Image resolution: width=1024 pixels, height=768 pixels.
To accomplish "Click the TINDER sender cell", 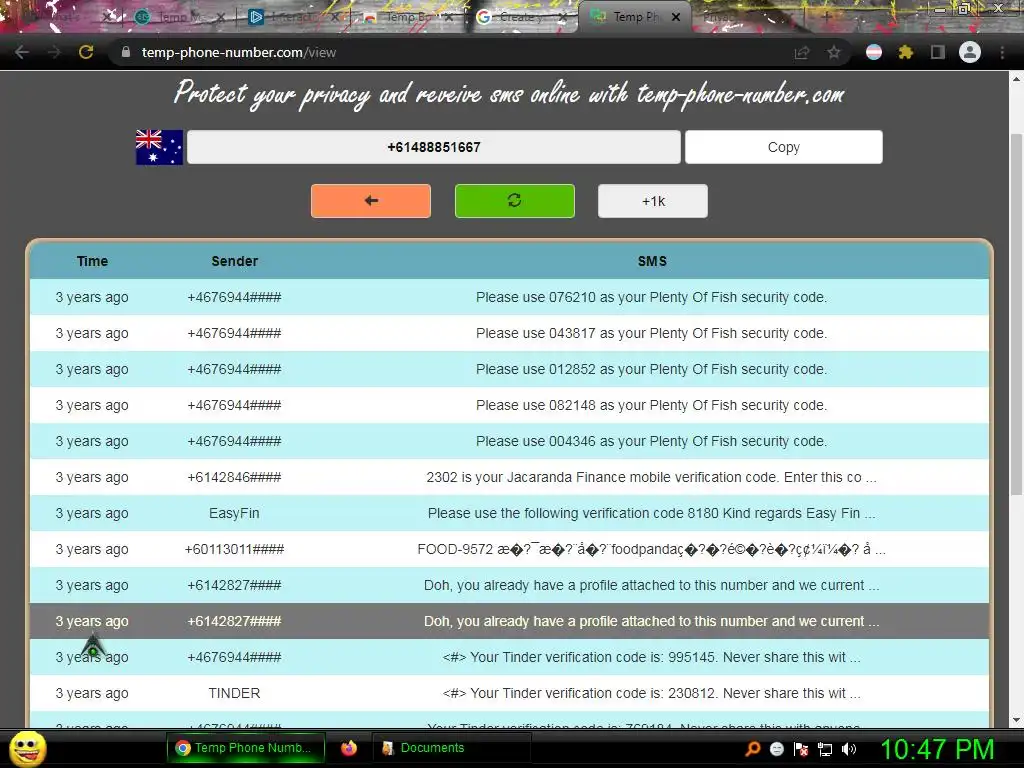I will coord(234,693).
